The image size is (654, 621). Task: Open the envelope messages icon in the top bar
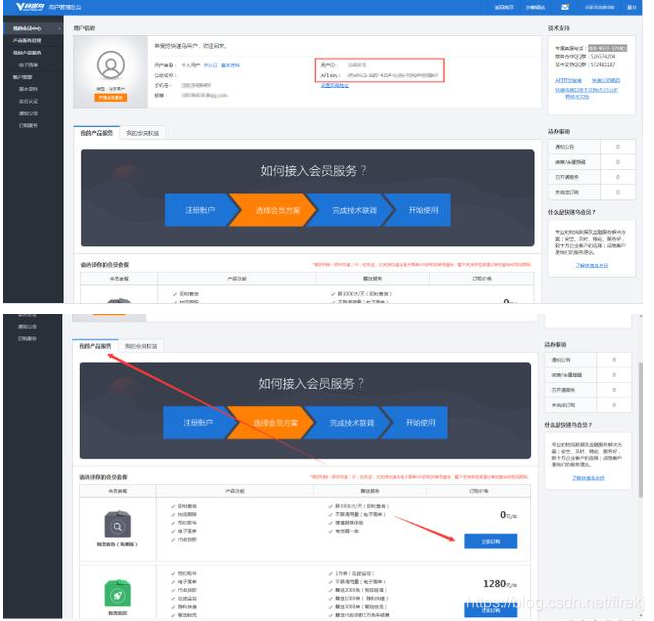[x=565, y=7]
